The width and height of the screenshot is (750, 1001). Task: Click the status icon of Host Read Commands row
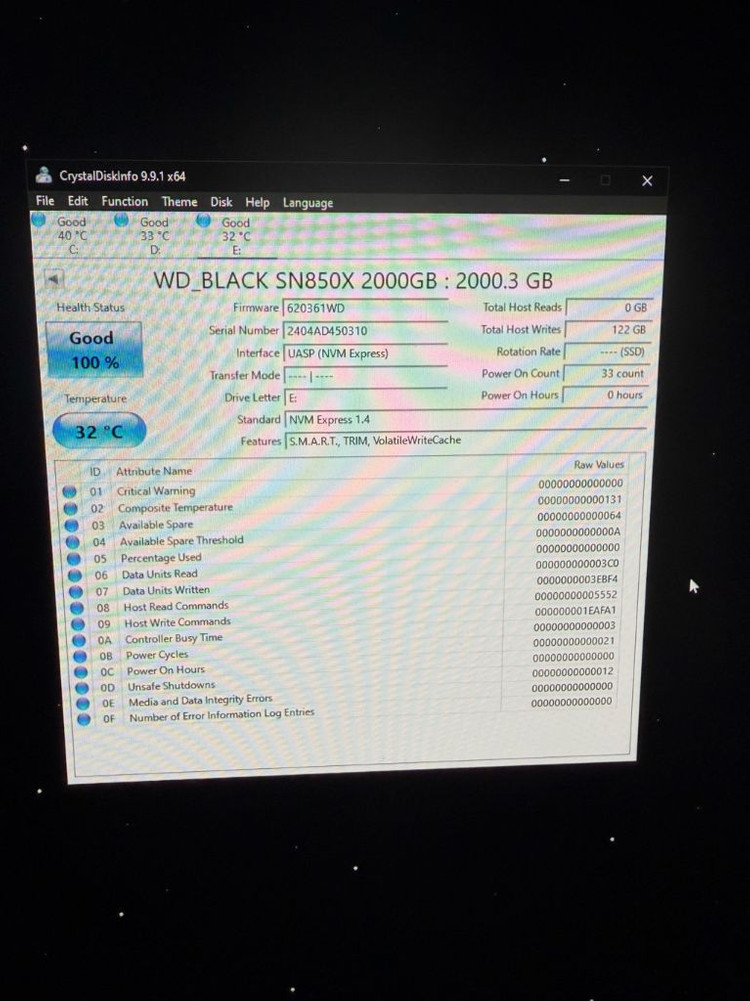pyautogui.click(x=77, y=608)
